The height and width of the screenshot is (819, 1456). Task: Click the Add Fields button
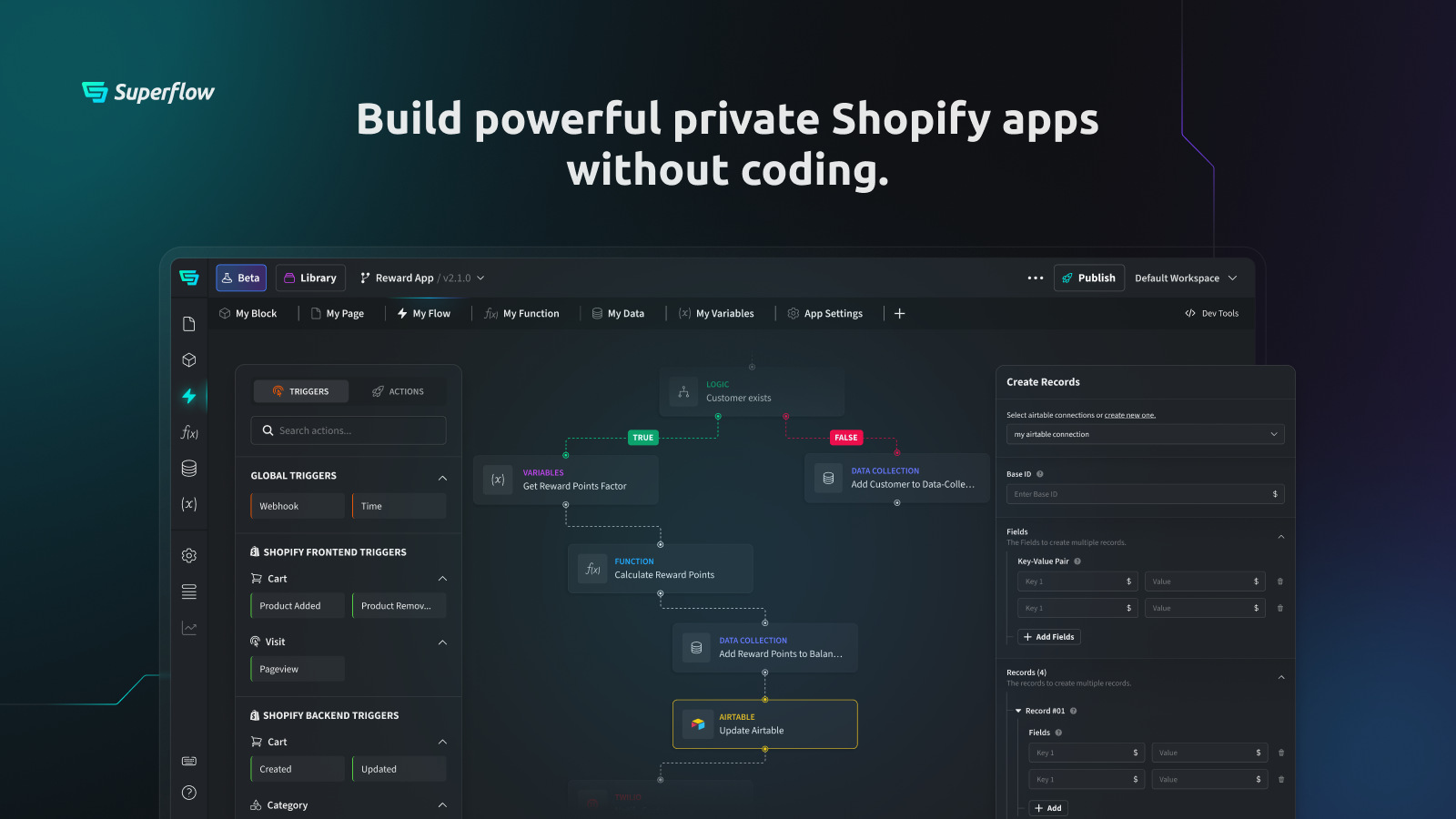pos(1049,637)
